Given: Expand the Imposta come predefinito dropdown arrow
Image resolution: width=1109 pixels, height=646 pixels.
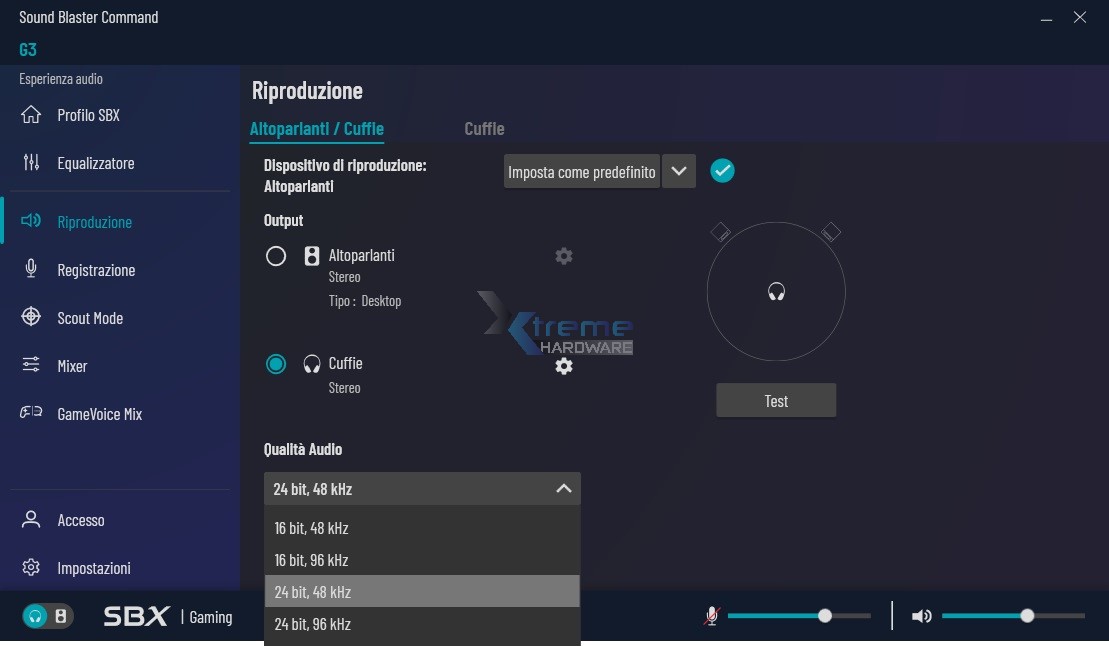Looking at the screenshot, I should click(679, 171).
